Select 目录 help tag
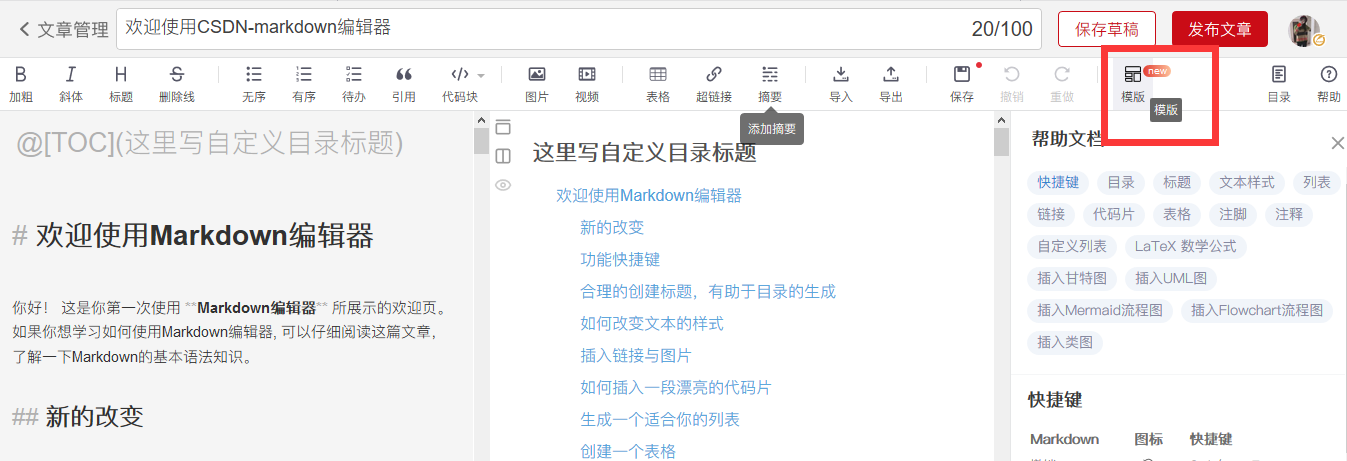Screen dimensions: 1347x461 (1121, 182)
